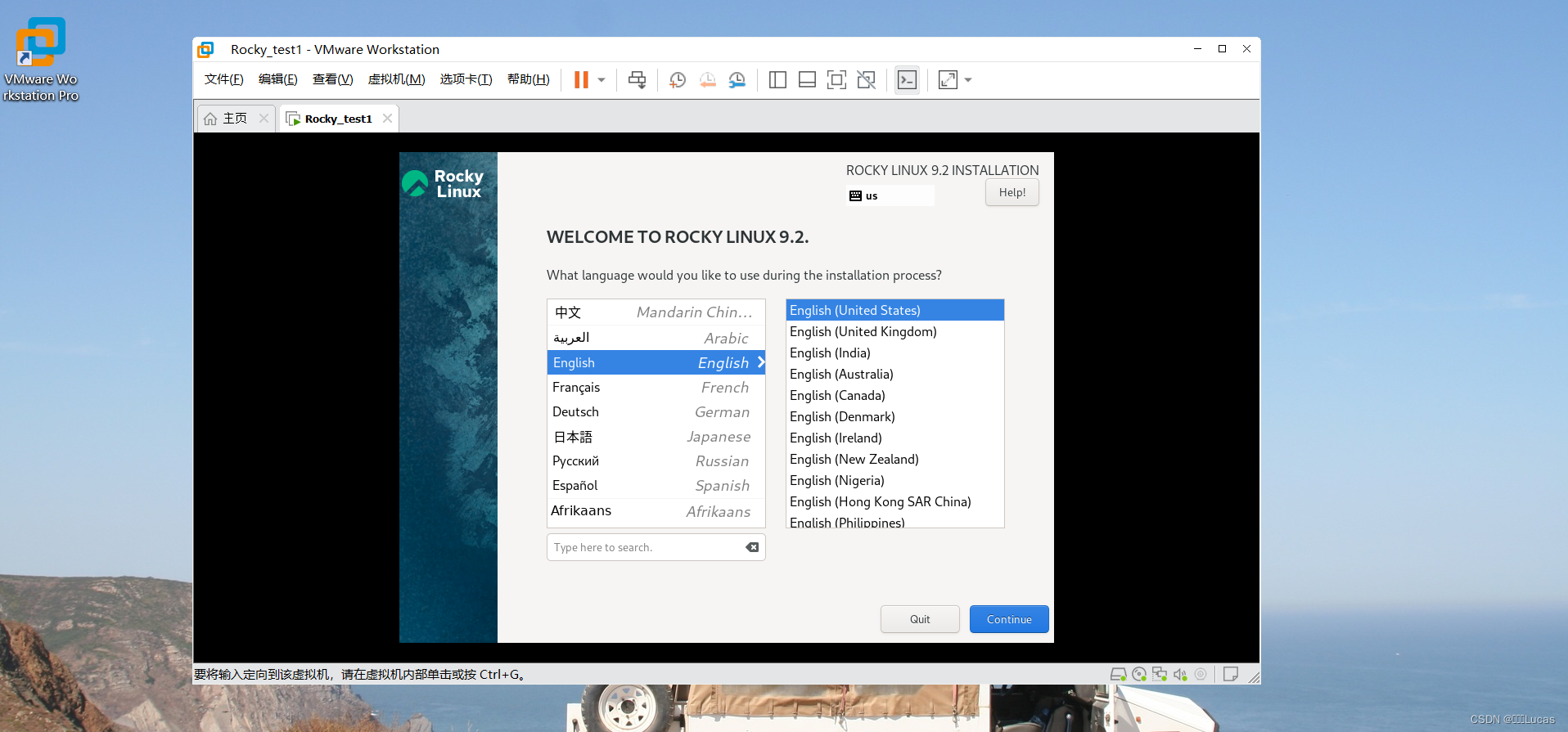Screen dimensions: 1568x732
Task: Click the stretch guest display icon
Action: click(x=948, y=79)
